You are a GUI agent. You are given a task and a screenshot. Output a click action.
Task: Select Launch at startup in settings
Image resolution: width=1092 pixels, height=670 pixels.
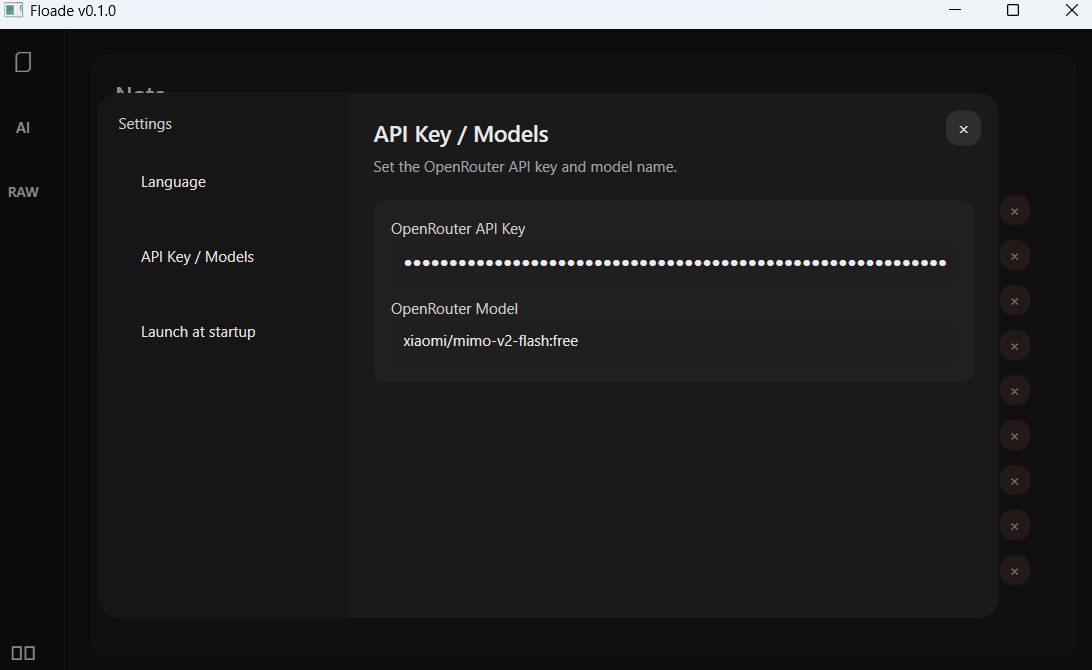[x=198, y=331]
